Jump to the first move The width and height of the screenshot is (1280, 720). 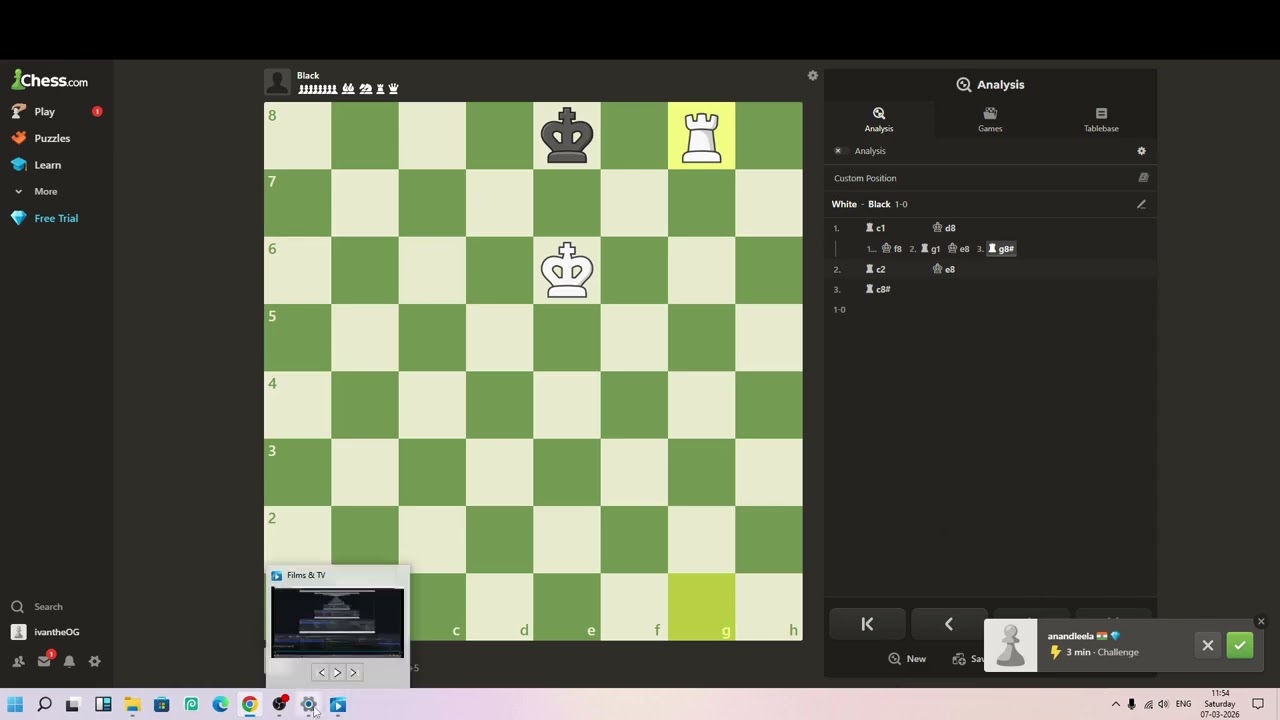pyautogui.click(x=867, y=625)
